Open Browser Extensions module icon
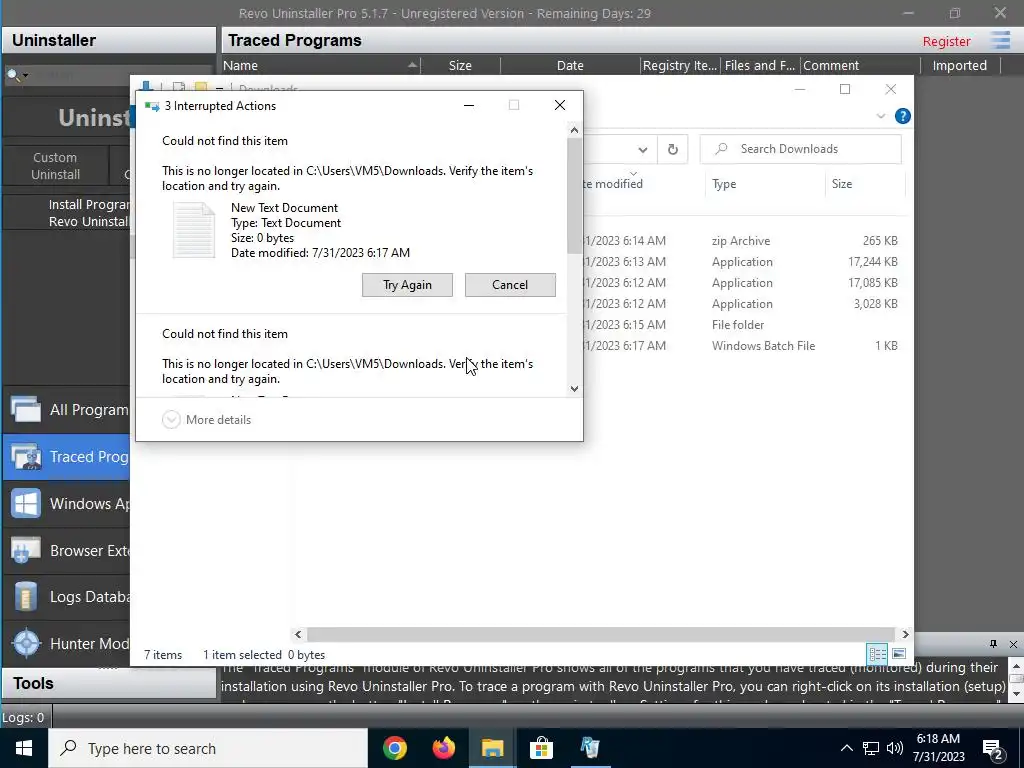Viewport: 1024px width, 768px height. pyautogui.click(x=26, y=551)
